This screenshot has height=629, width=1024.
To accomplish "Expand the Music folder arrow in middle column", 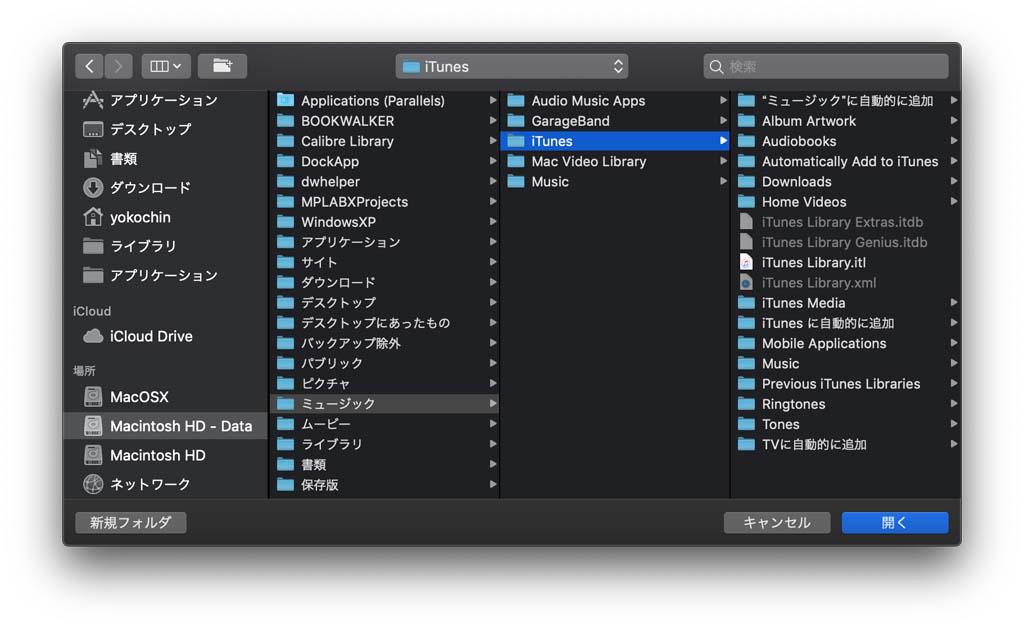I will point(723,182).
